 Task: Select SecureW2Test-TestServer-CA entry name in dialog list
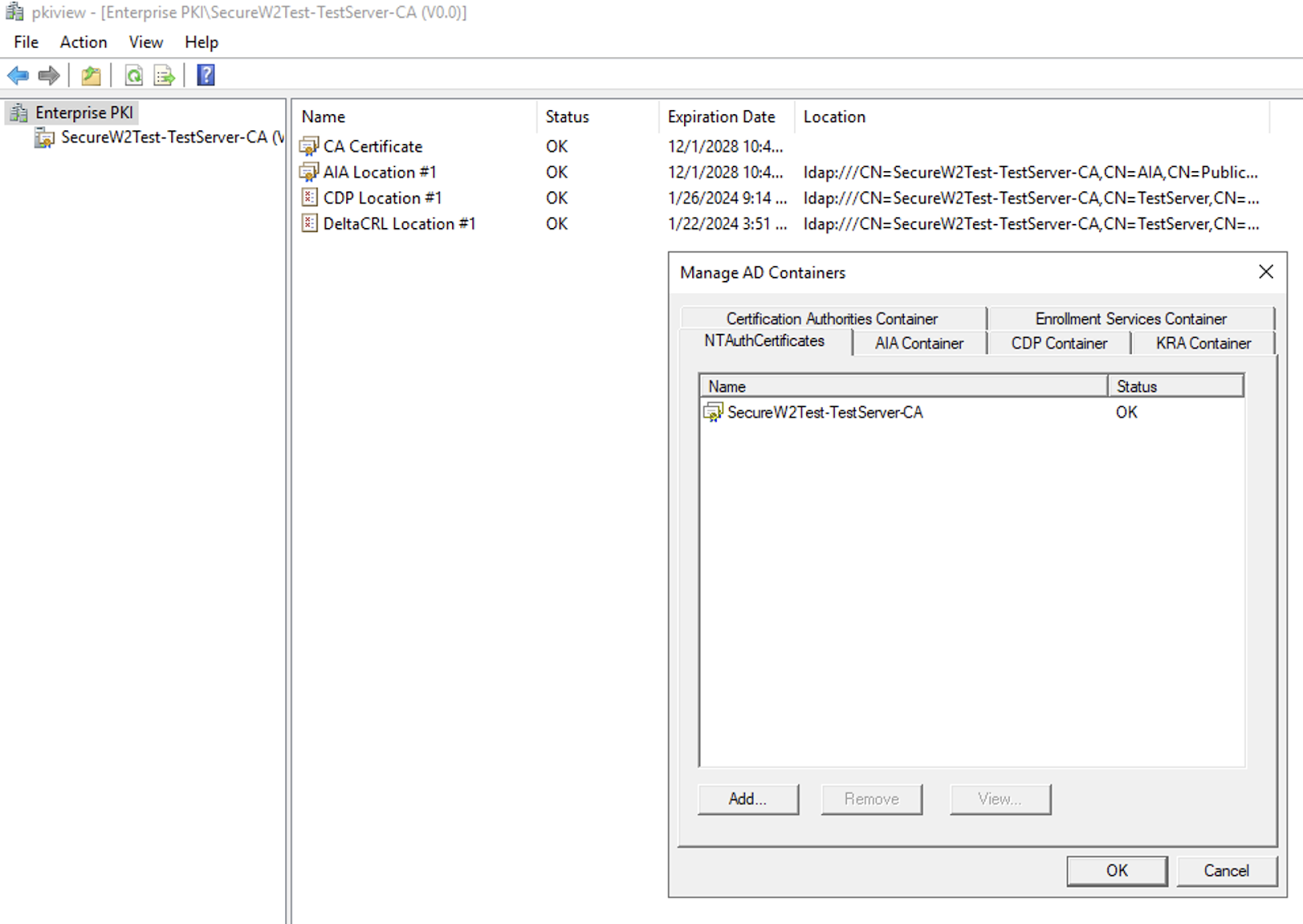point(825,413)
